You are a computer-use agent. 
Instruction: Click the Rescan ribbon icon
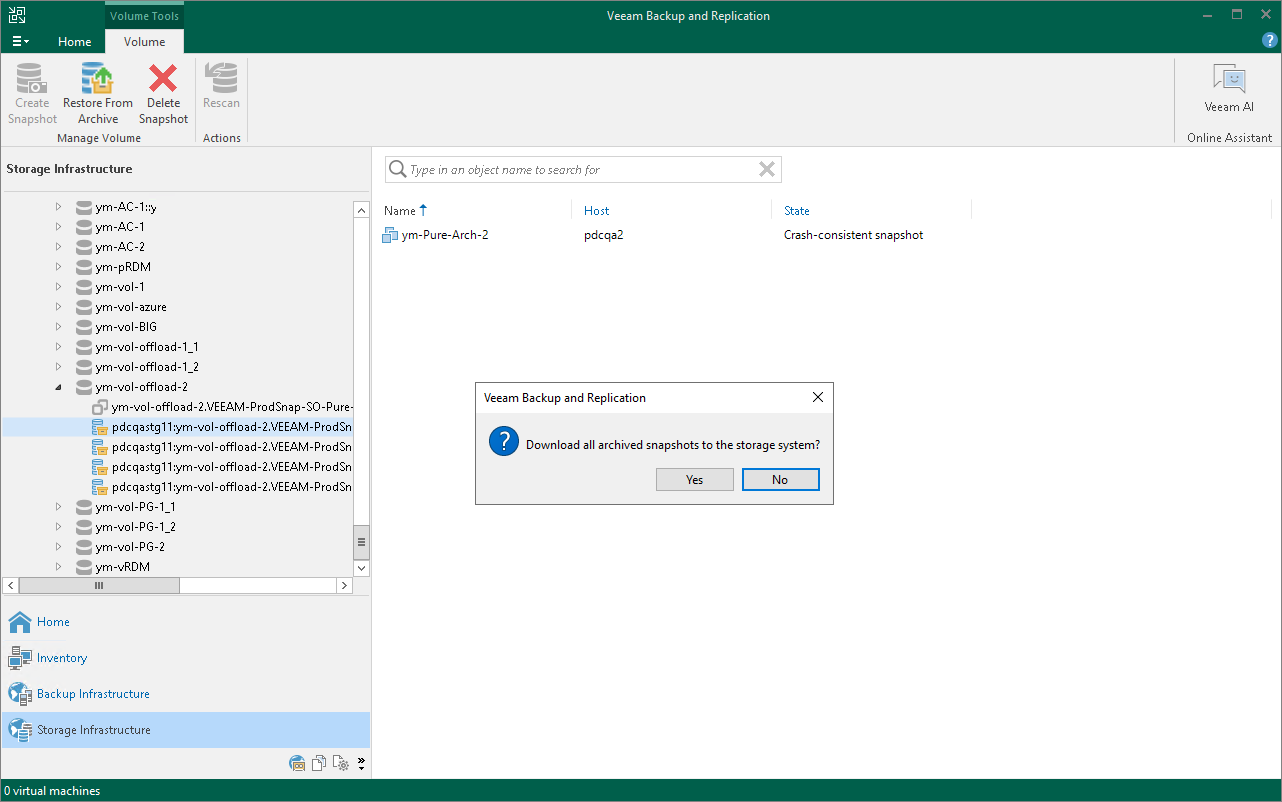(x=221, y=78)
